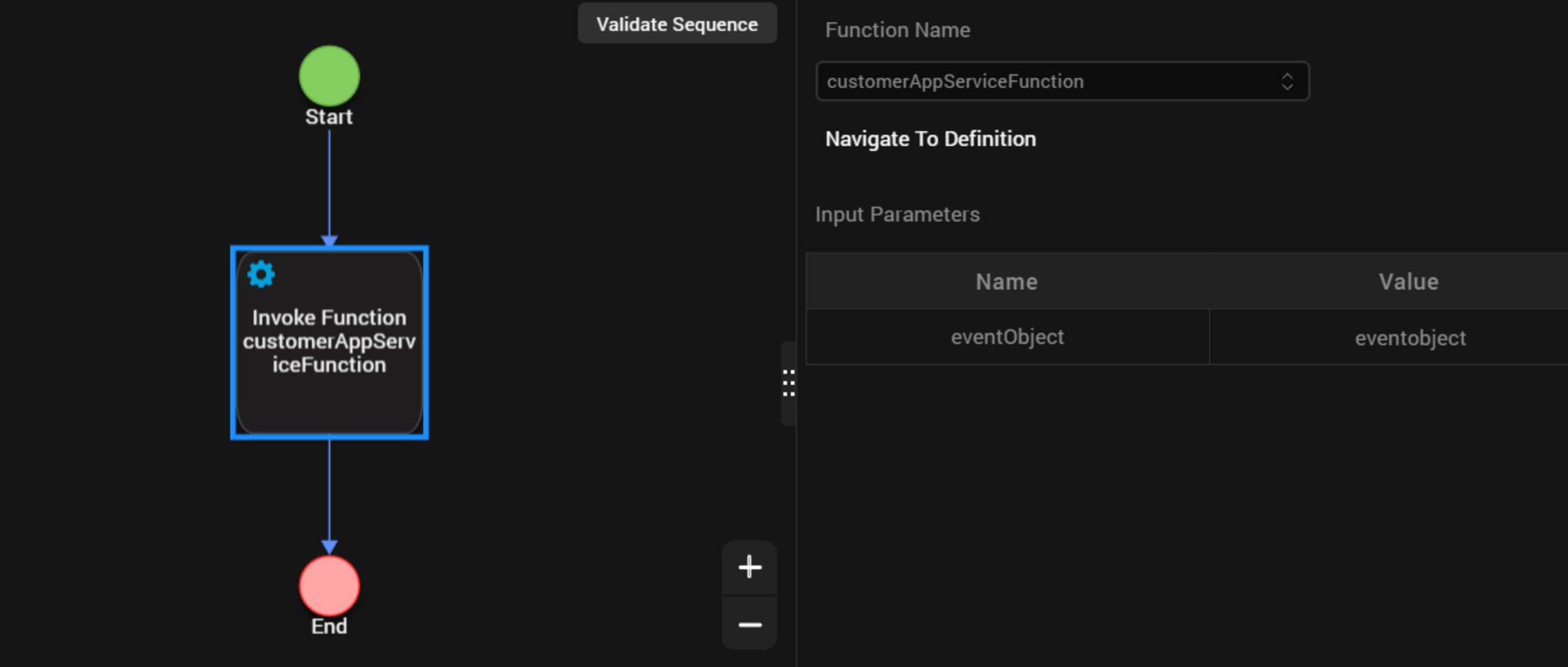This screenshot has height=667, width=1568.
Task: Click the Start text label under the node
Action: pos(329,117)
